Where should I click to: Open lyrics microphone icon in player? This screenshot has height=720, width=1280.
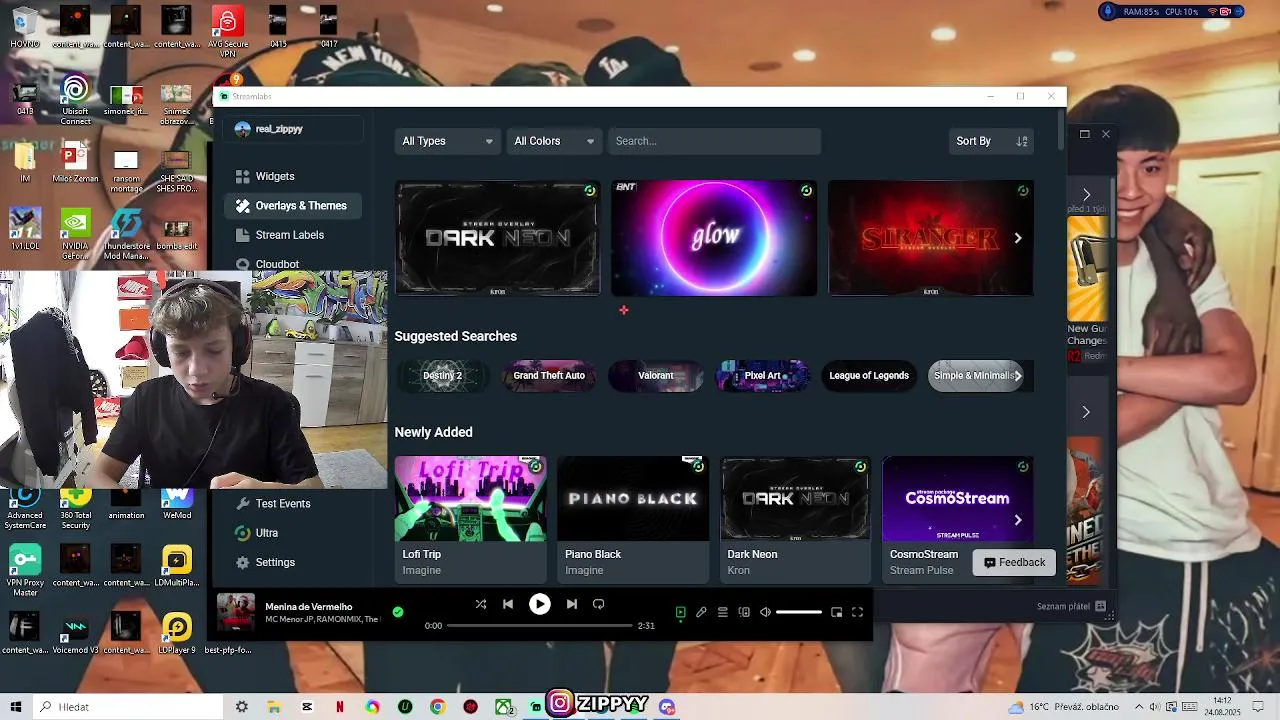(702, 612)
